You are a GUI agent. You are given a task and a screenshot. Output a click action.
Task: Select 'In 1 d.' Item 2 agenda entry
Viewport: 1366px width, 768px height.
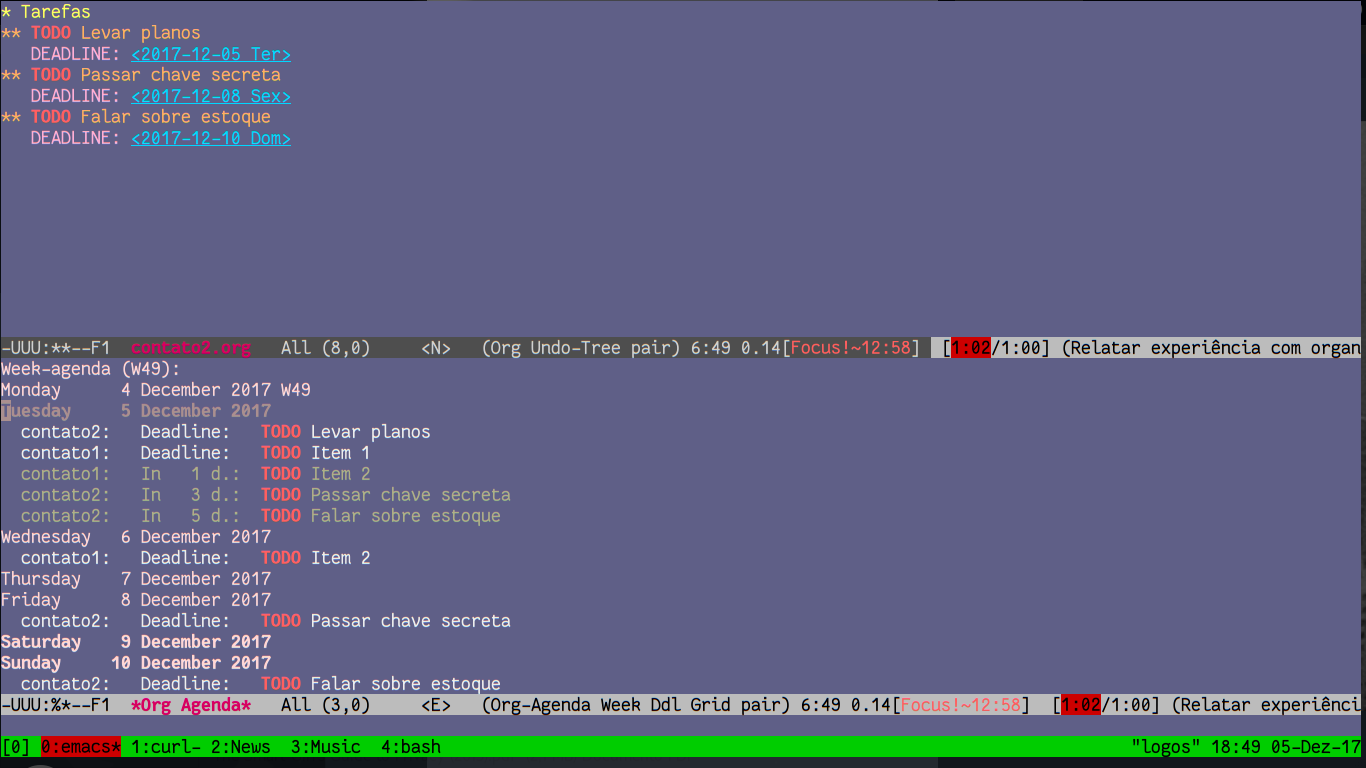[196, 474]
